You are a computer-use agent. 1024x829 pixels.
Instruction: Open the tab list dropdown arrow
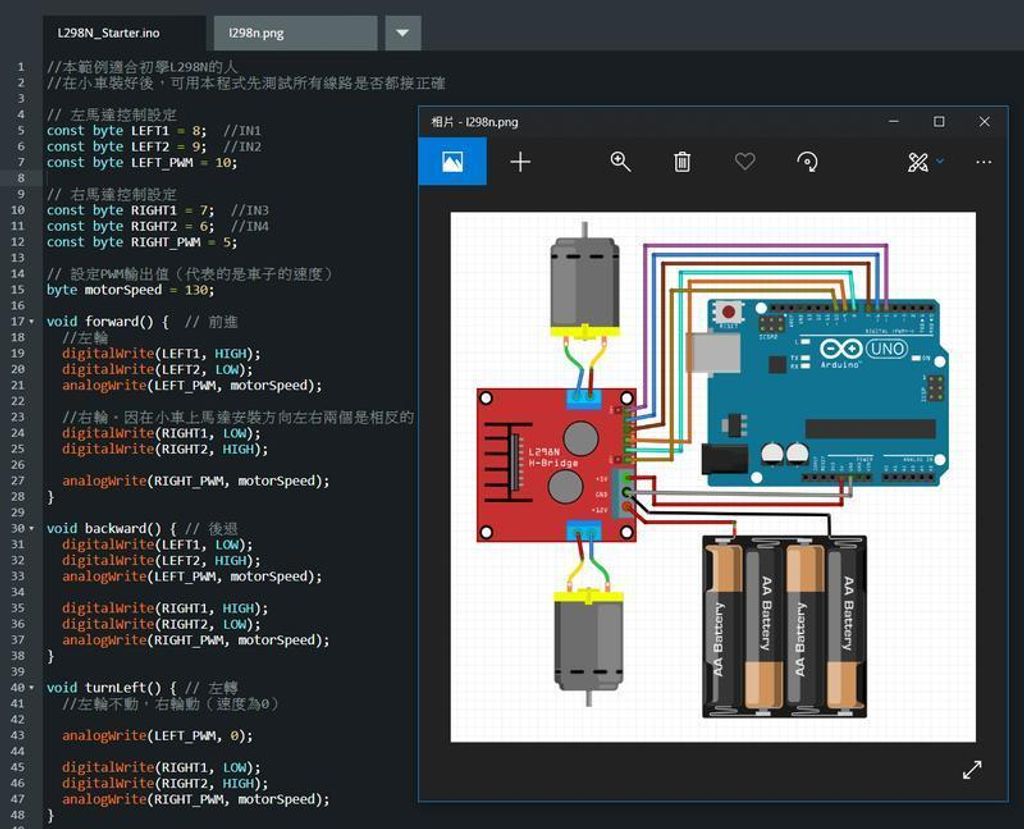(402, 33)
